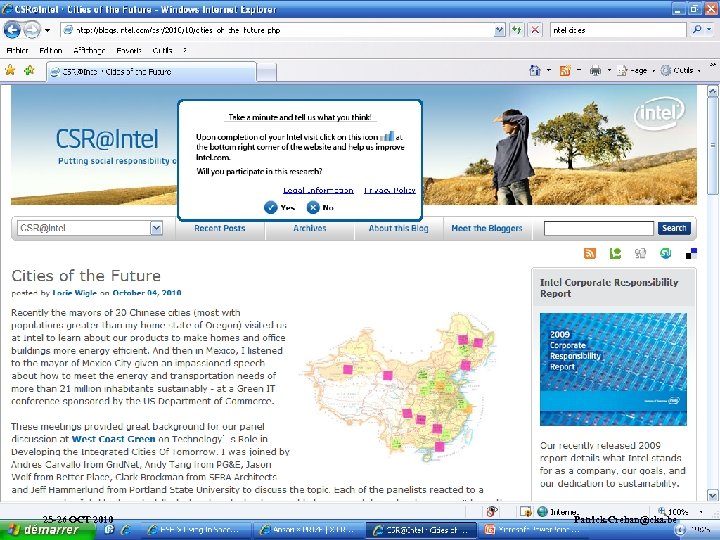Click the orange RSS feed icon
The image size is (720, 540).
click(590, 253)
